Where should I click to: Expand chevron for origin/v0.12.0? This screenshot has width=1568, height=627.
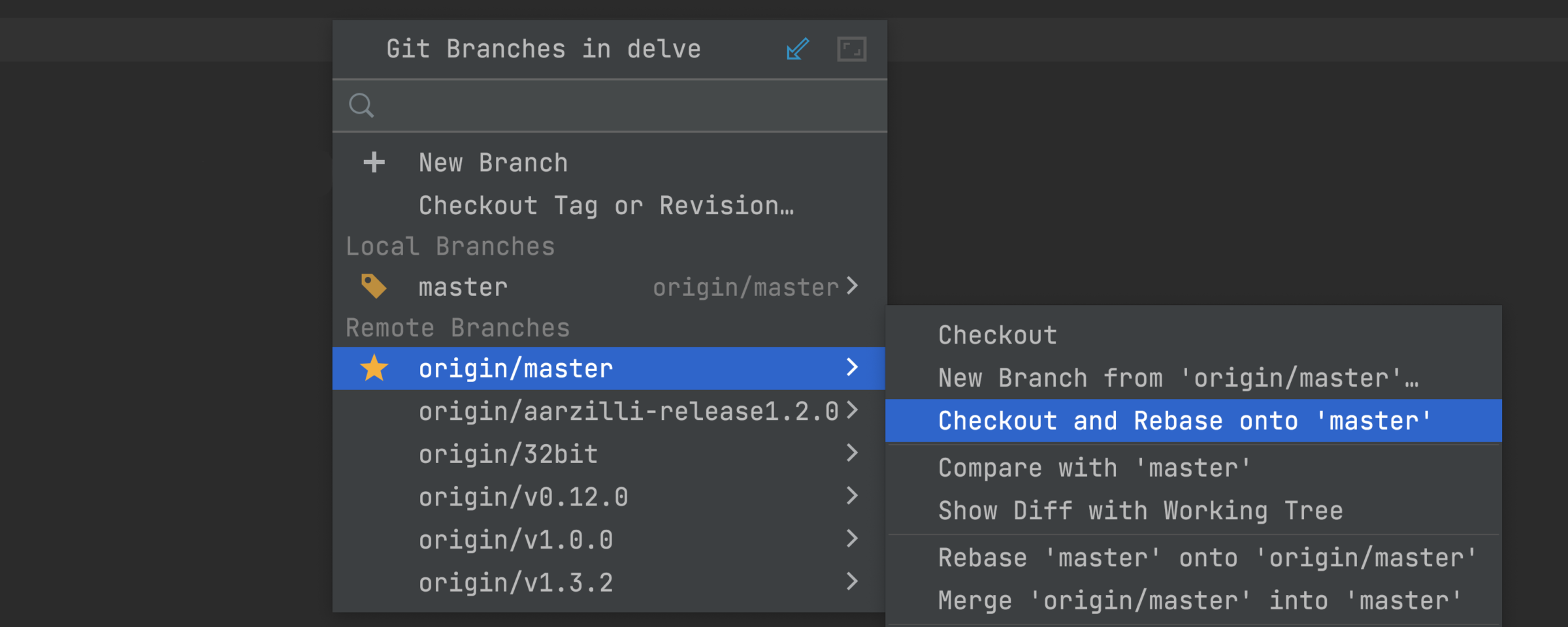pos(853,496)
